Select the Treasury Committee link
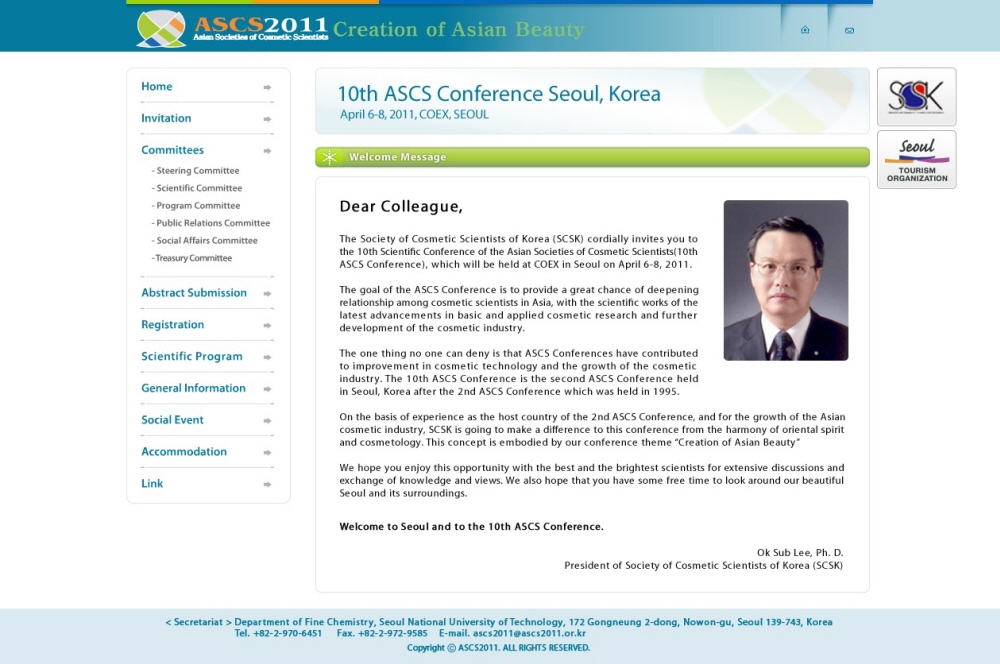1000x664 pixels. tap(193, 258)
